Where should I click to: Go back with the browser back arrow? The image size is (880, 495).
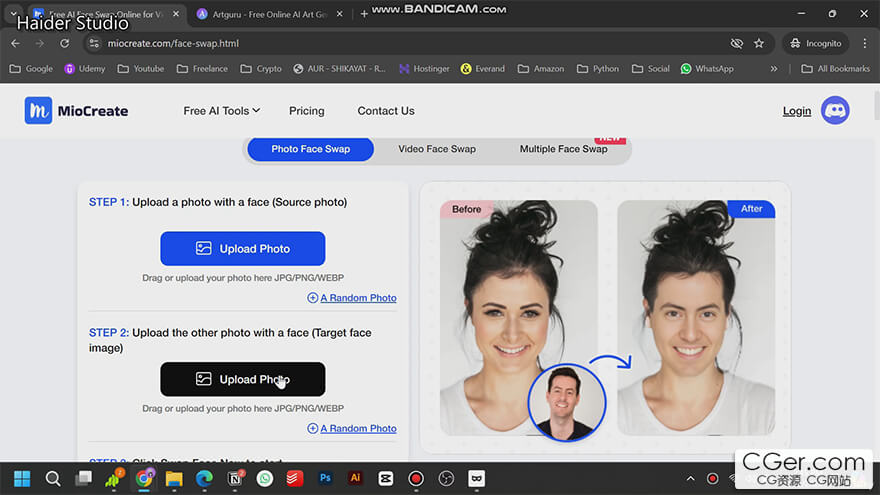(x=15, y=43)
